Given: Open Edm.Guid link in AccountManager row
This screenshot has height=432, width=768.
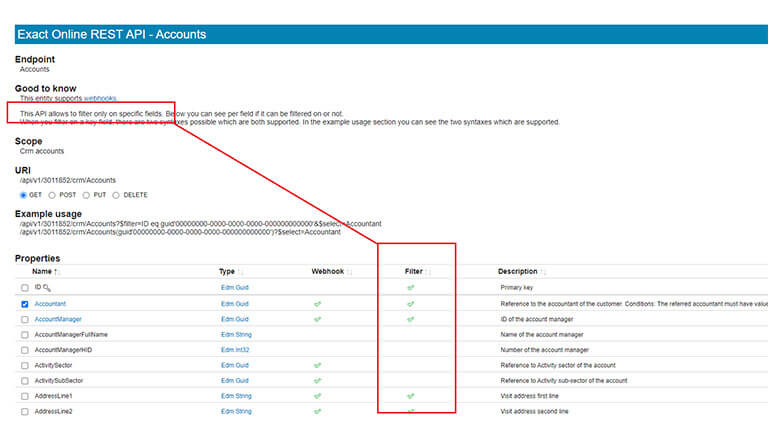Looking at the screenshot, I should click(235, 319).
